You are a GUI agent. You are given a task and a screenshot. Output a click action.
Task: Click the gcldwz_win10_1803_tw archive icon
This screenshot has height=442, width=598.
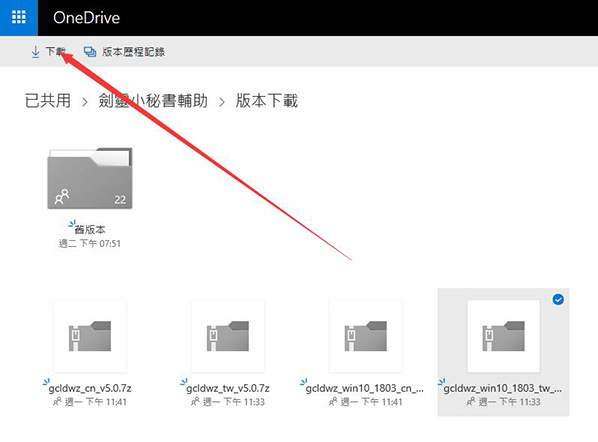[x=503, y=336]
